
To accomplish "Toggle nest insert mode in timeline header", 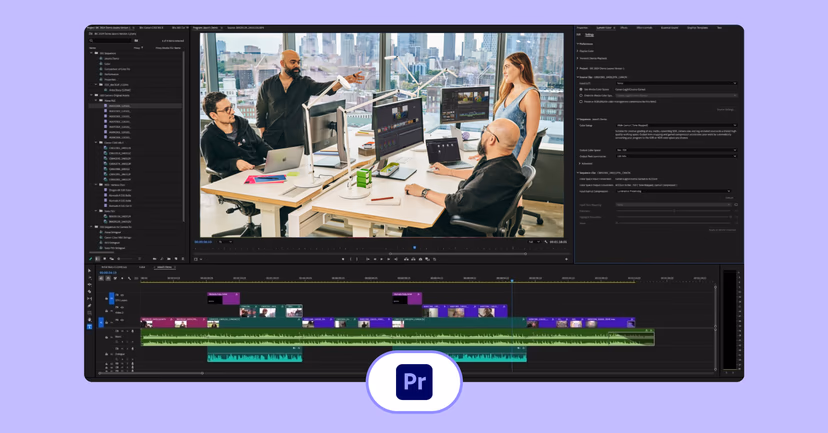I will 101,278.
